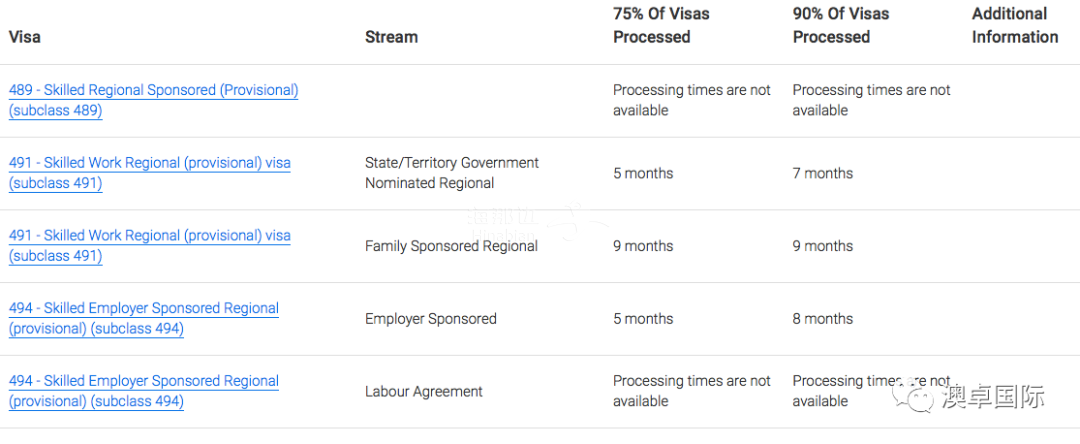Screen dimensions: 1080x444
Task: Select the Stream column header
Action: [391, 37]
